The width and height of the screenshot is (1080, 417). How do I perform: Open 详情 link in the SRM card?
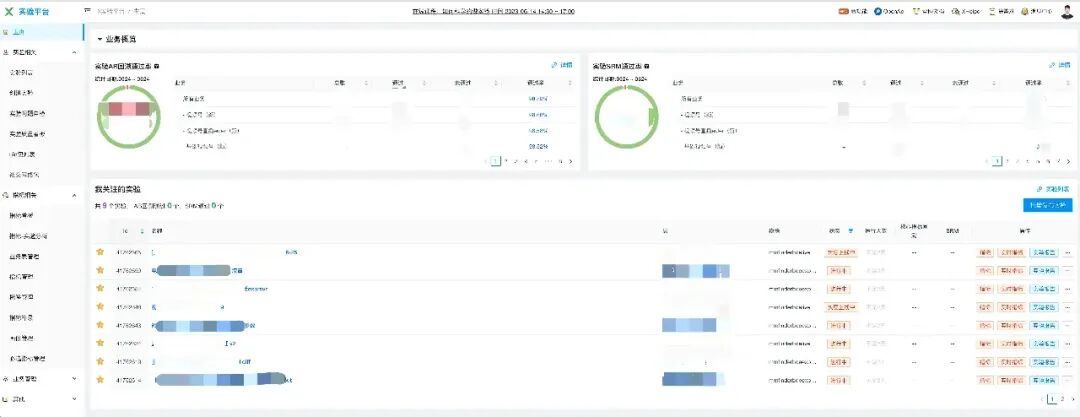pos(1059,65)
